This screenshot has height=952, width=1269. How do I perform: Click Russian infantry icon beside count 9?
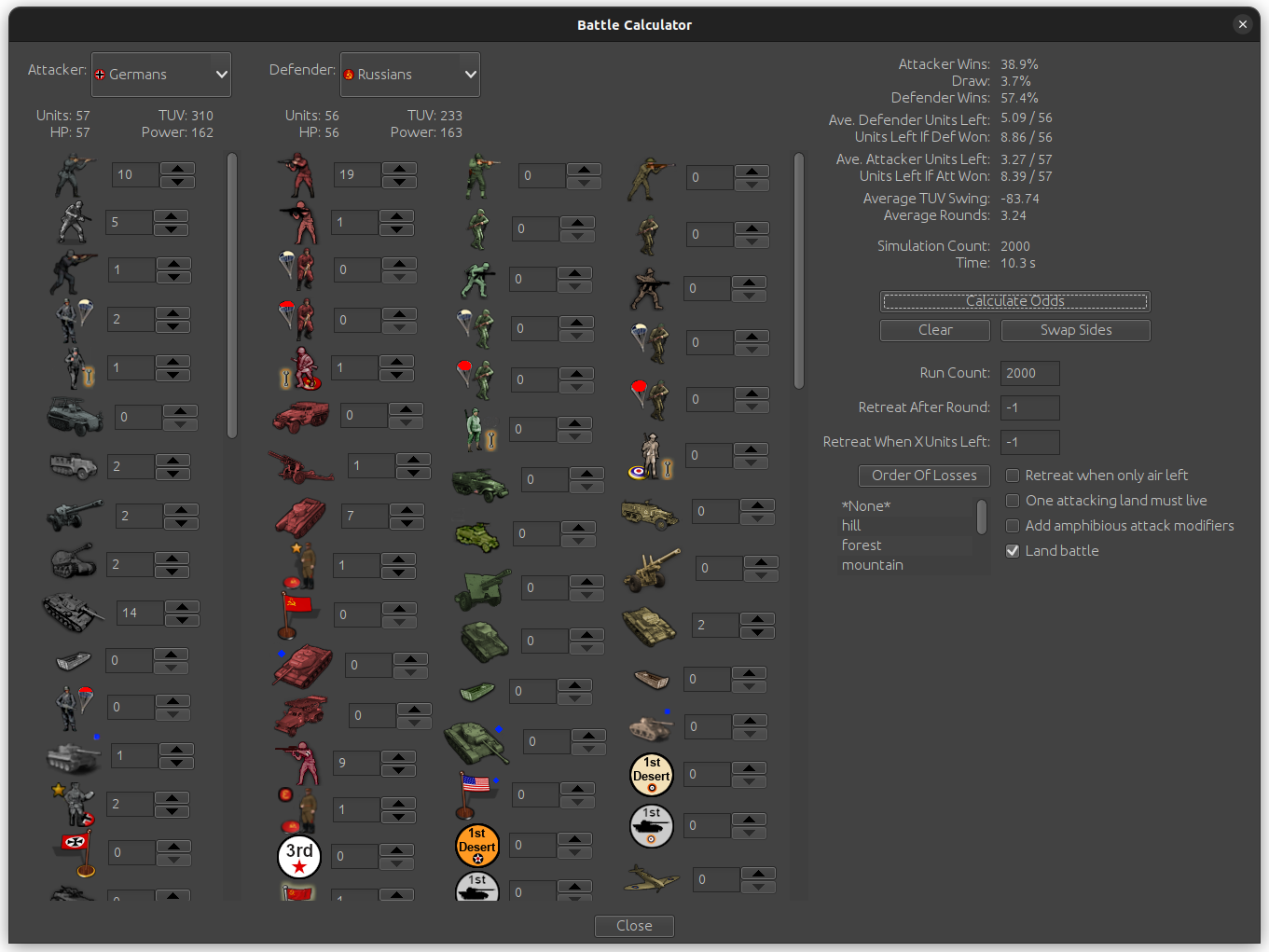[x=299, y=763]
